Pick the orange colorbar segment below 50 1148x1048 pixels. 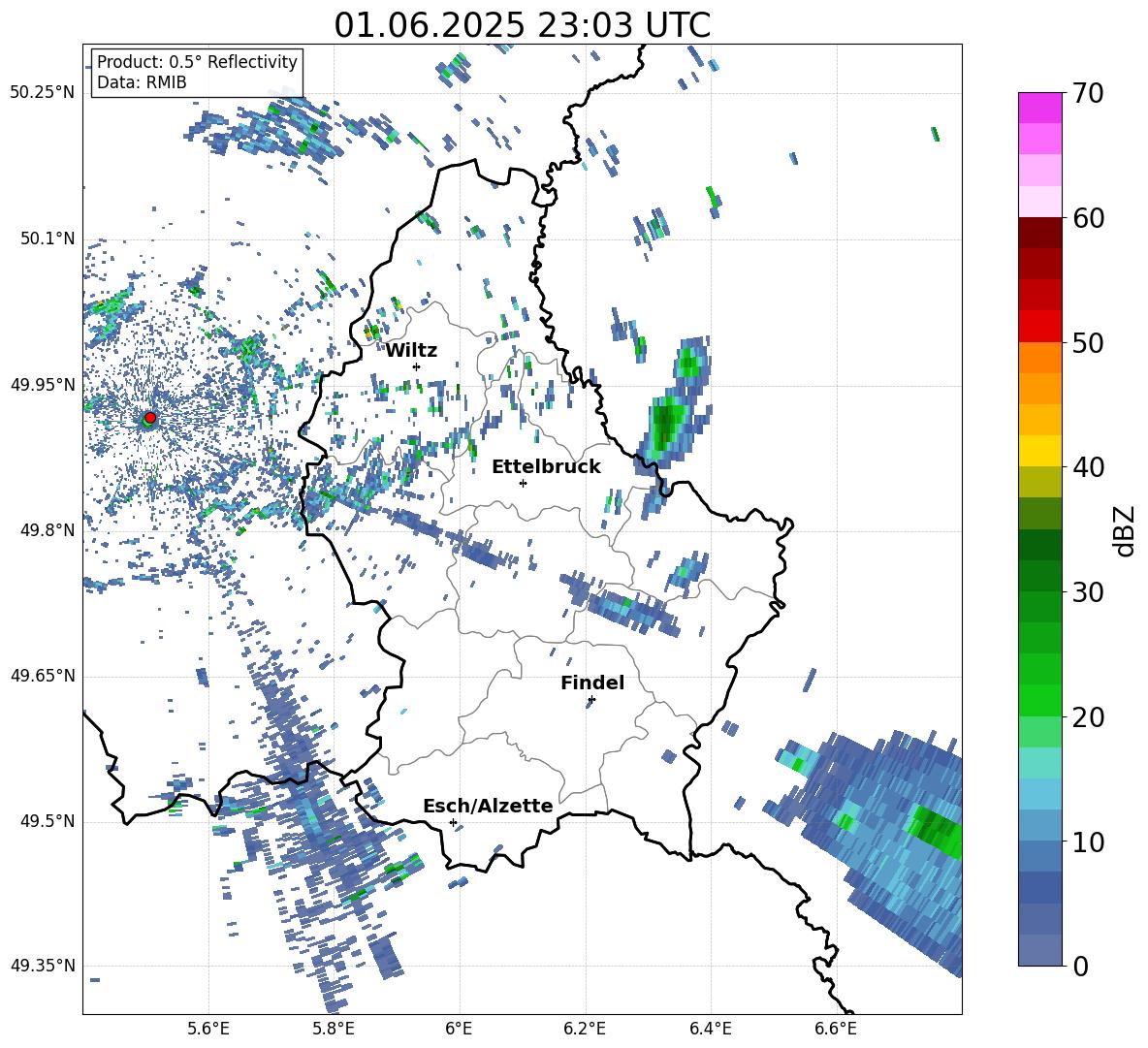click(1039, 357)
